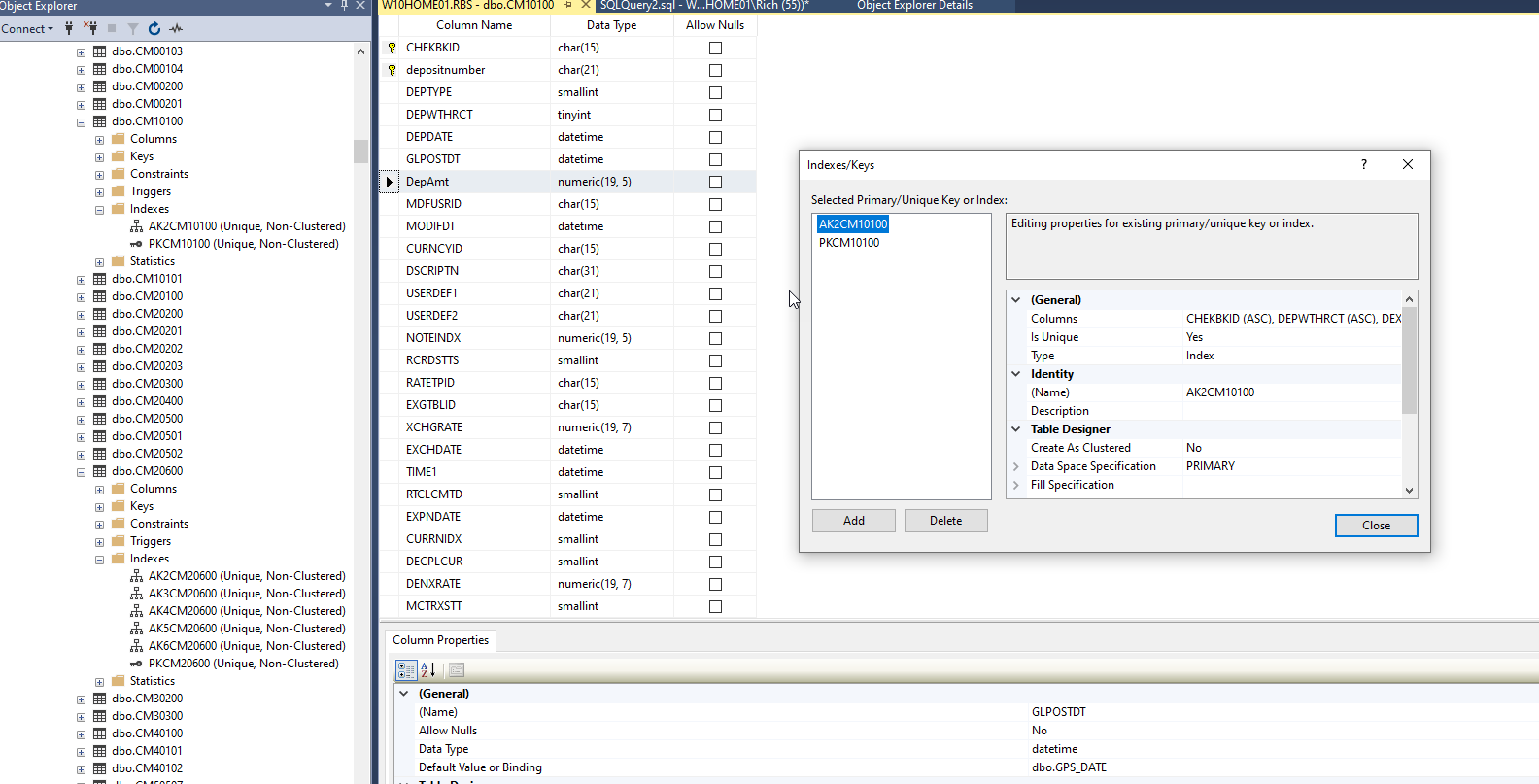Open Activity Monitor from Object Explorer toolbar
Image resolution: width=1539 pixels, height=784 pixels.
point(176,28)
